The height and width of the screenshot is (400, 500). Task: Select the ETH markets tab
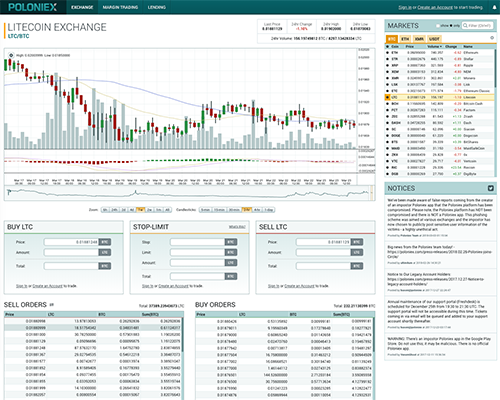point(405,39)
